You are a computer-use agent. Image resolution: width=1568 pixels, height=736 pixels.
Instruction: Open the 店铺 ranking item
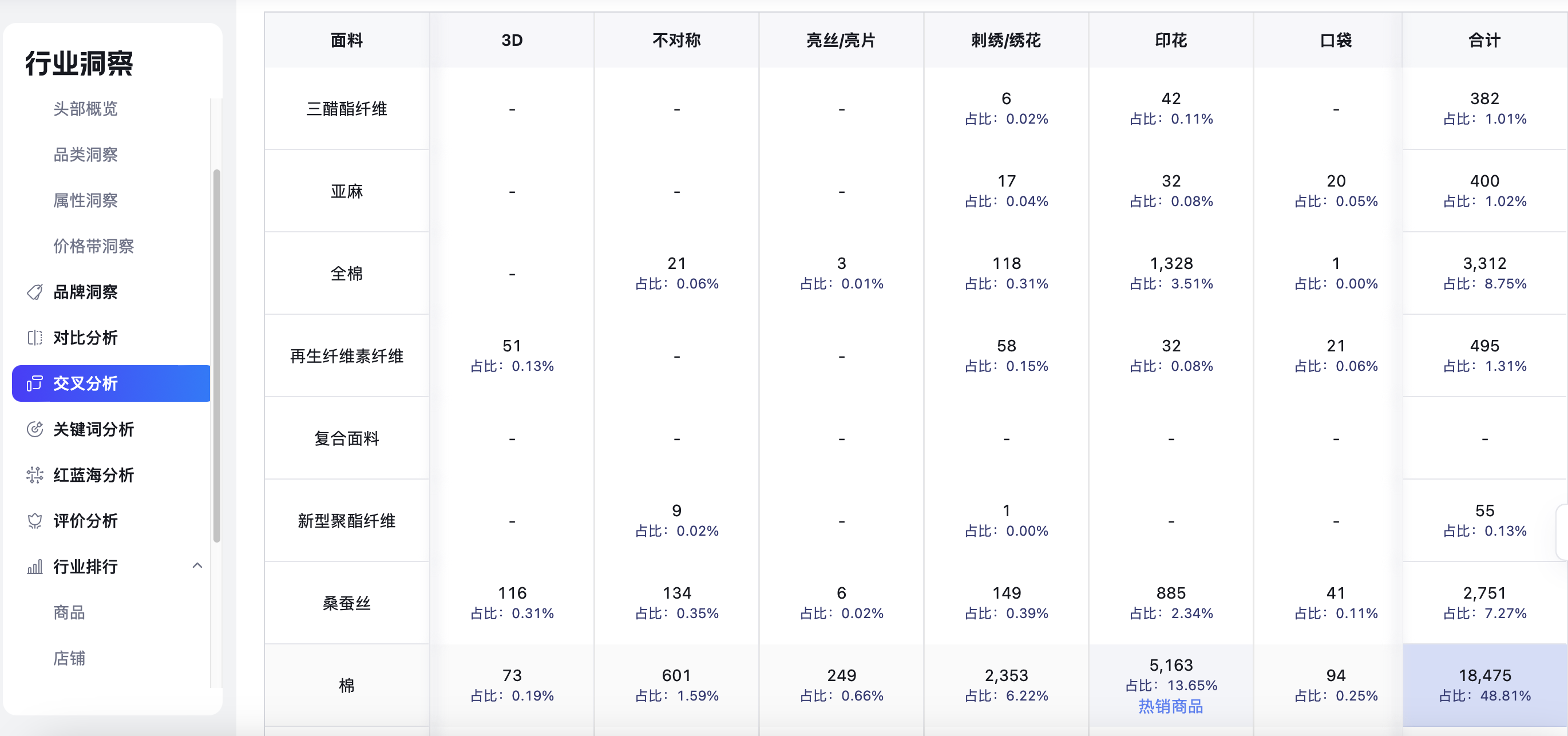69,658
